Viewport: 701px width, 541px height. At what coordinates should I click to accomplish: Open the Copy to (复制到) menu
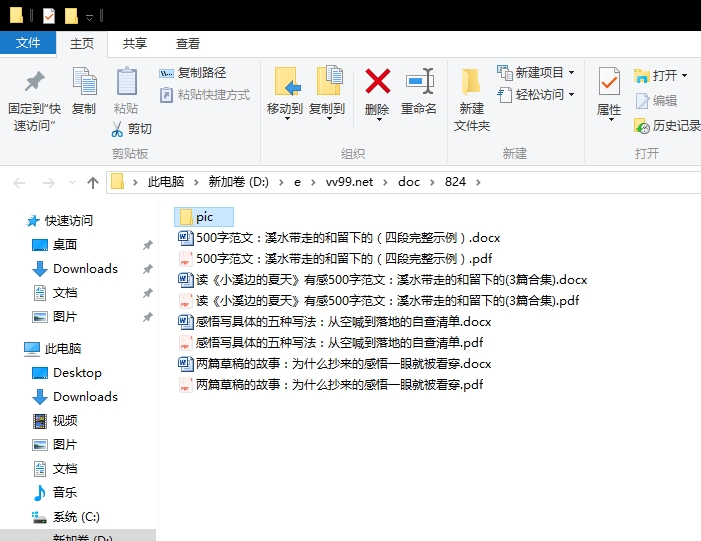327,94
